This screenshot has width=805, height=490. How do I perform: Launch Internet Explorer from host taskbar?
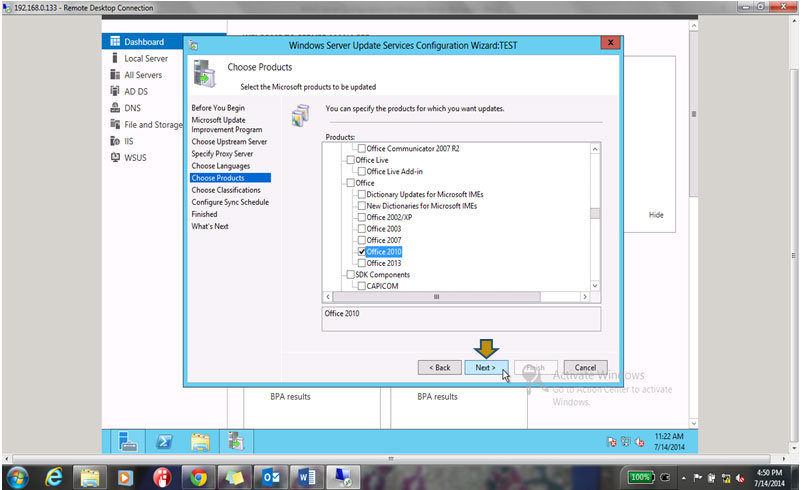[x=53, y=478]
